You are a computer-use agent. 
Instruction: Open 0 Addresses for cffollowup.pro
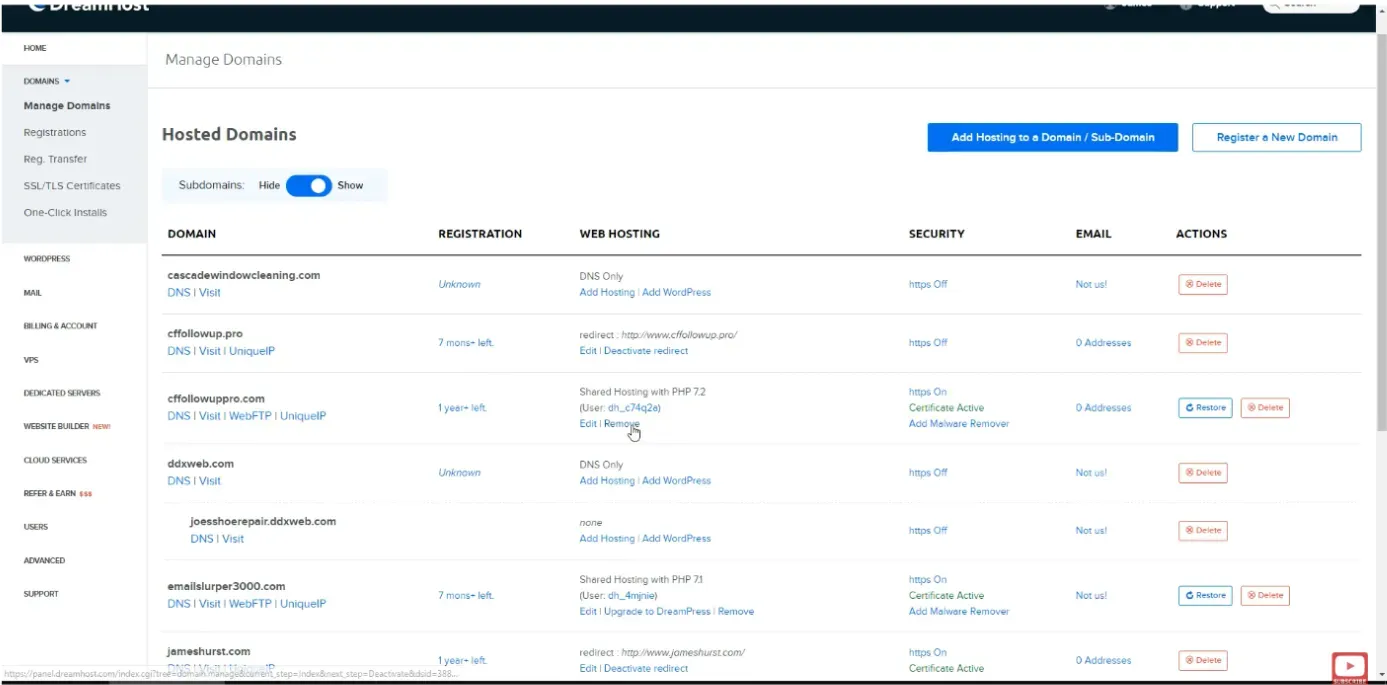pos(1104,343)
